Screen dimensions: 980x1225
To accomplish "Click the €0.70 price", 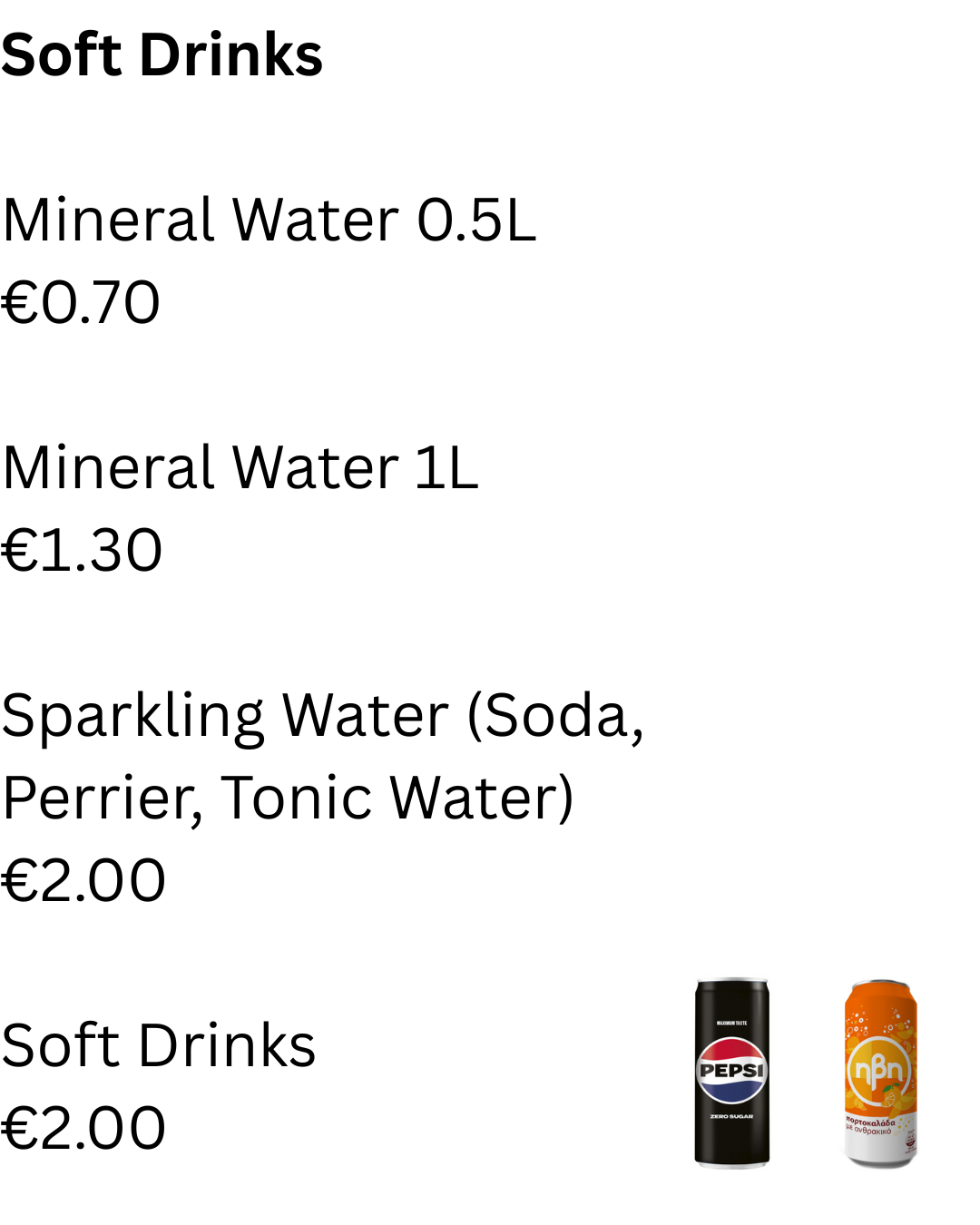I will [81, 303].
